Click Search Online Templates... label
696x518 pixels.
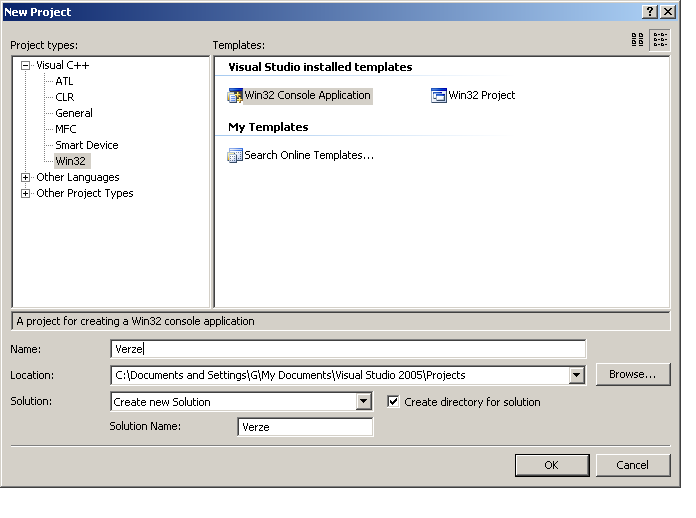coord(309,155)
